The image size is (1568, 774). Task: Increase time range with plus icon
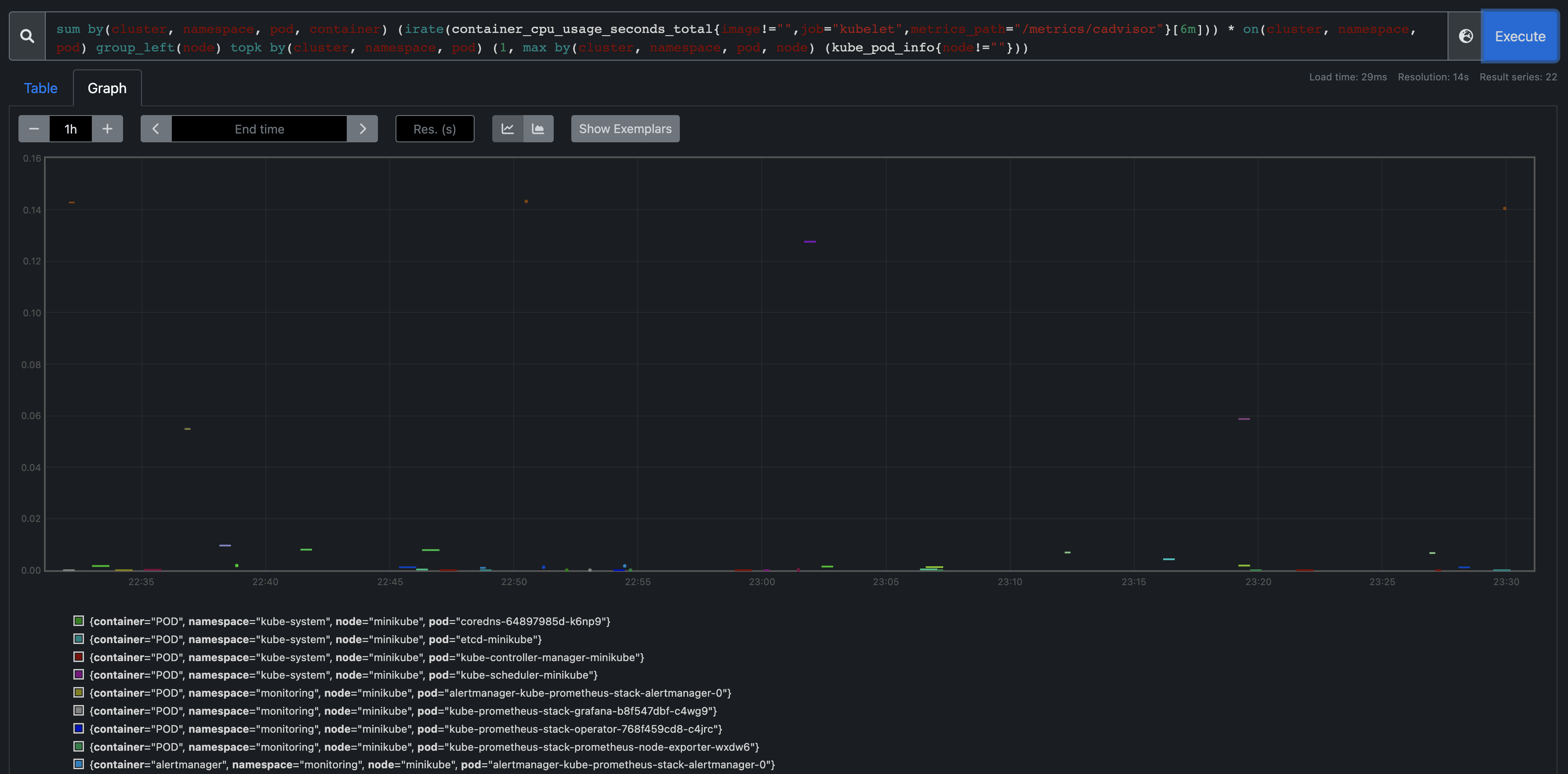107,129
